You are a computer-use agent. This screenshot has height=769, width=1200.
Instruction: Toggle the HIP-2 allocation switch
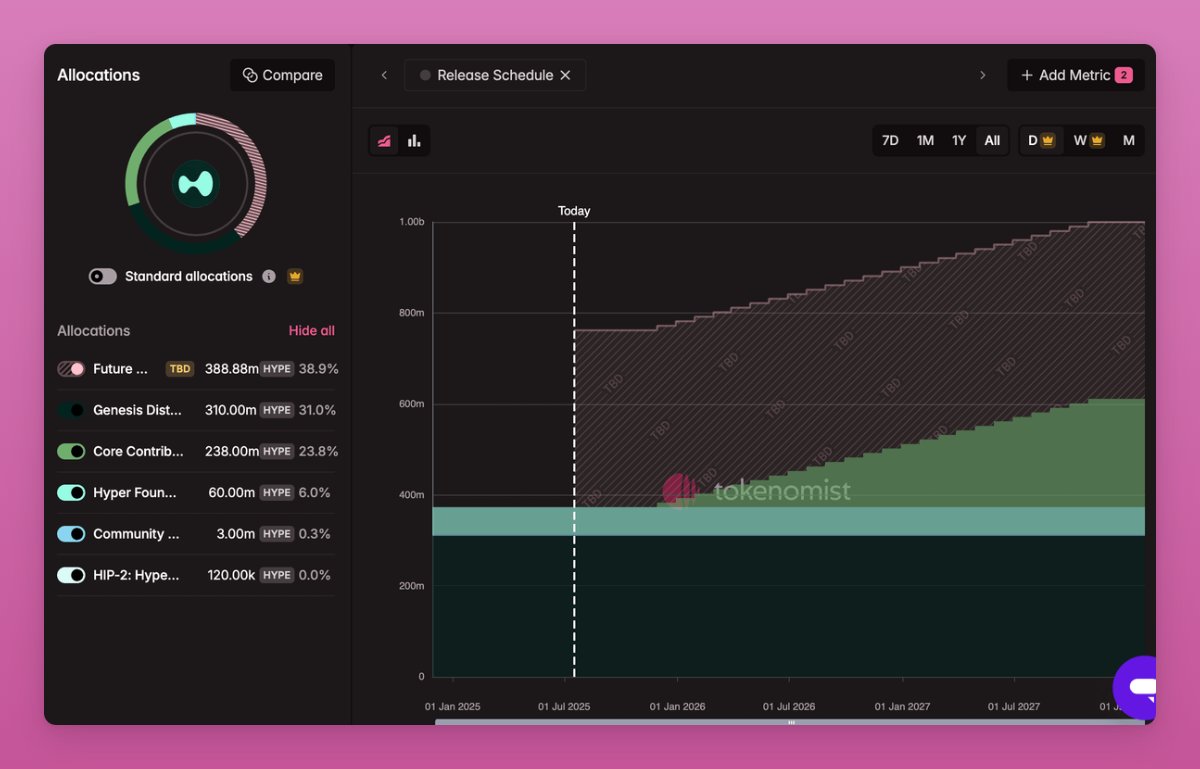point(71,575)
